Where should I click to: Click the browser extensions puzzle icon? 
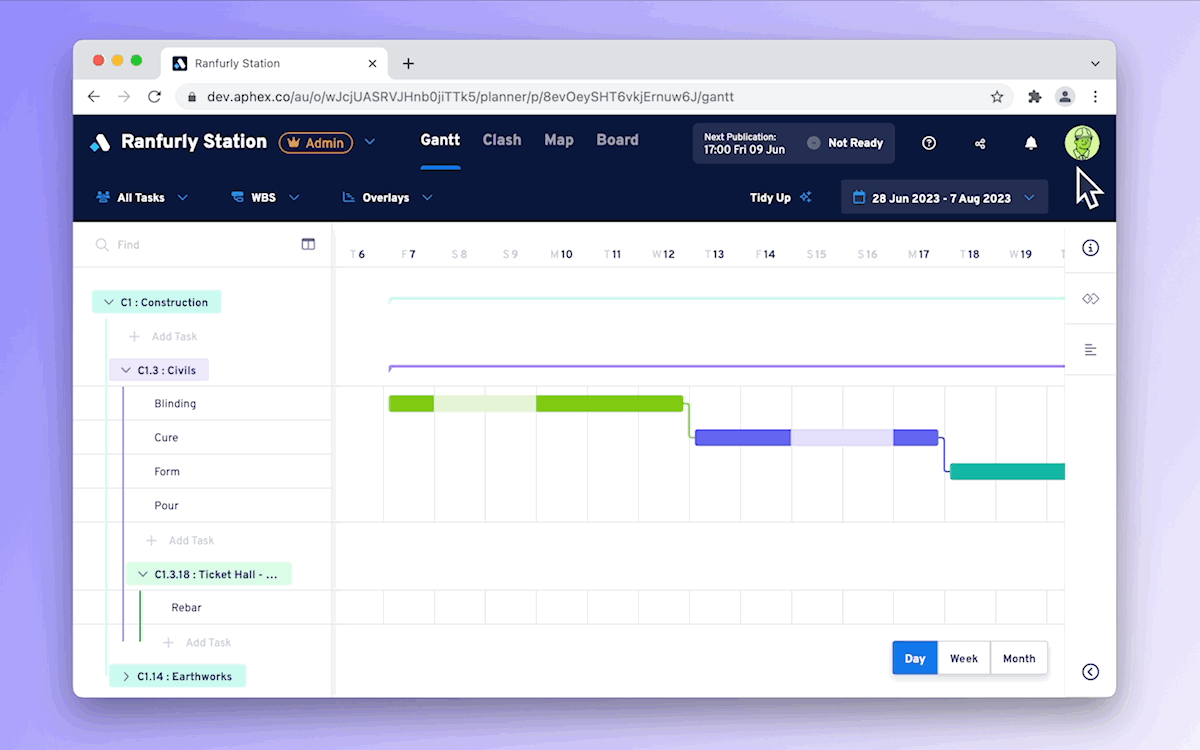[x=1035, y=97]
